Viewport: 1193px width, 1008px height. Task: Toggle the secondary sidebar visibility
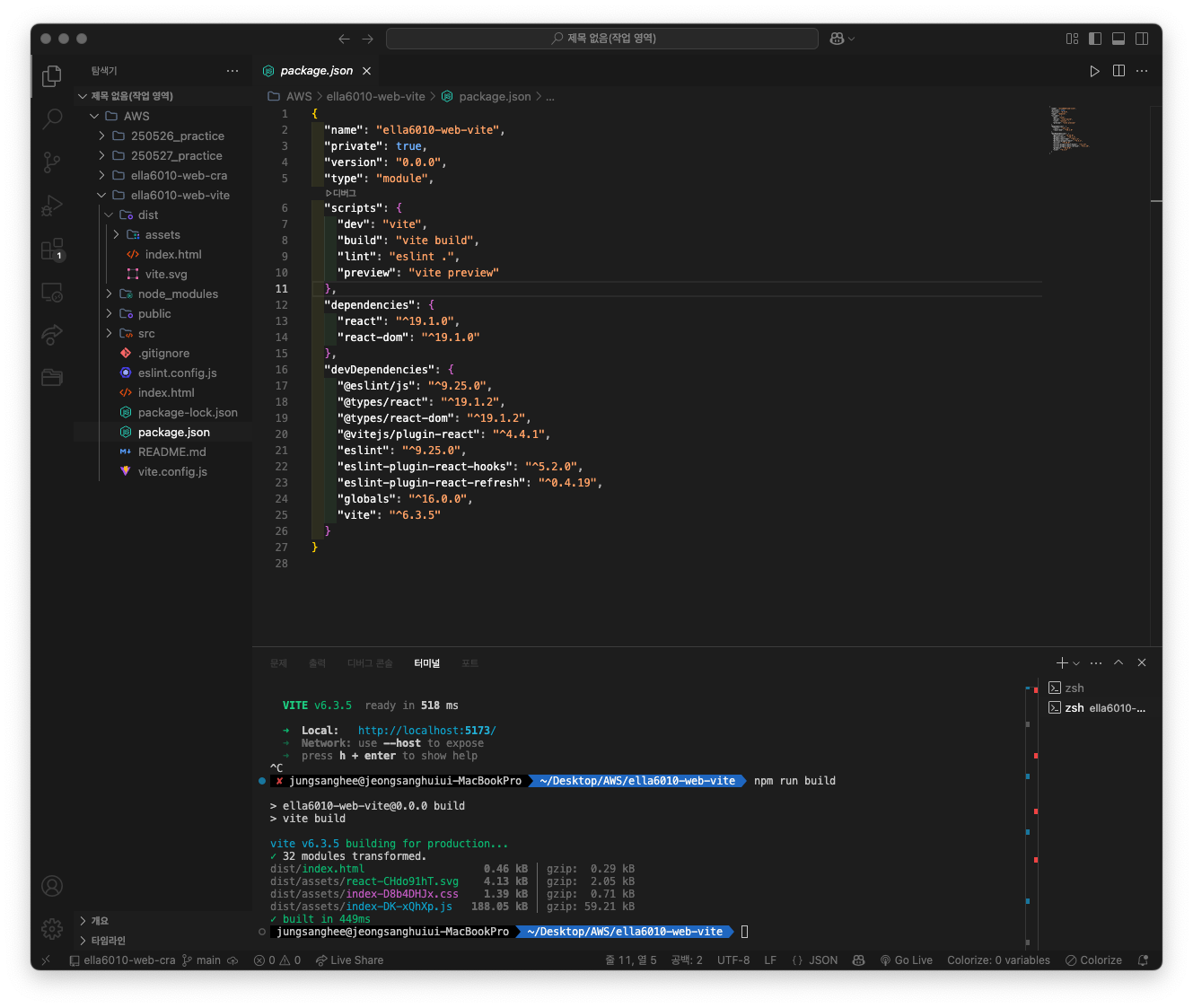[x=1142, y=39]
